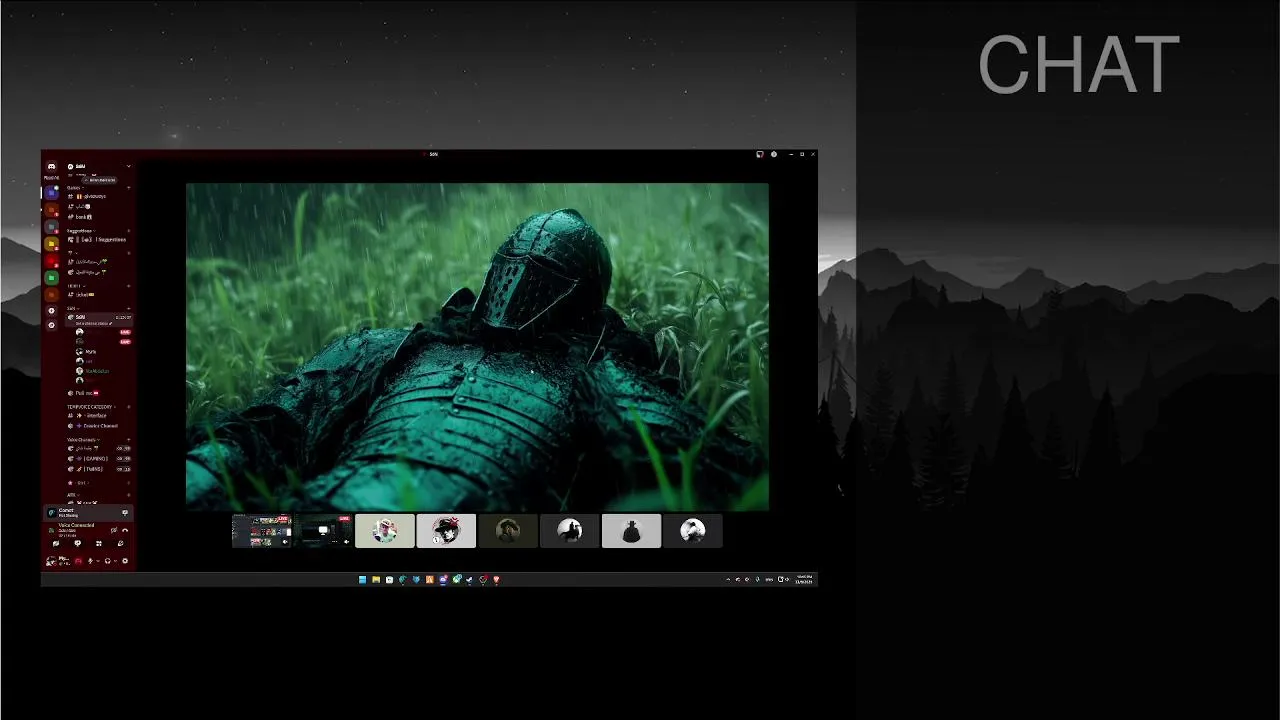Open Discord home direct messages icon
The width and height of the screenshot is (1280, 720).
pyautogui.click(x=52, y=166)
